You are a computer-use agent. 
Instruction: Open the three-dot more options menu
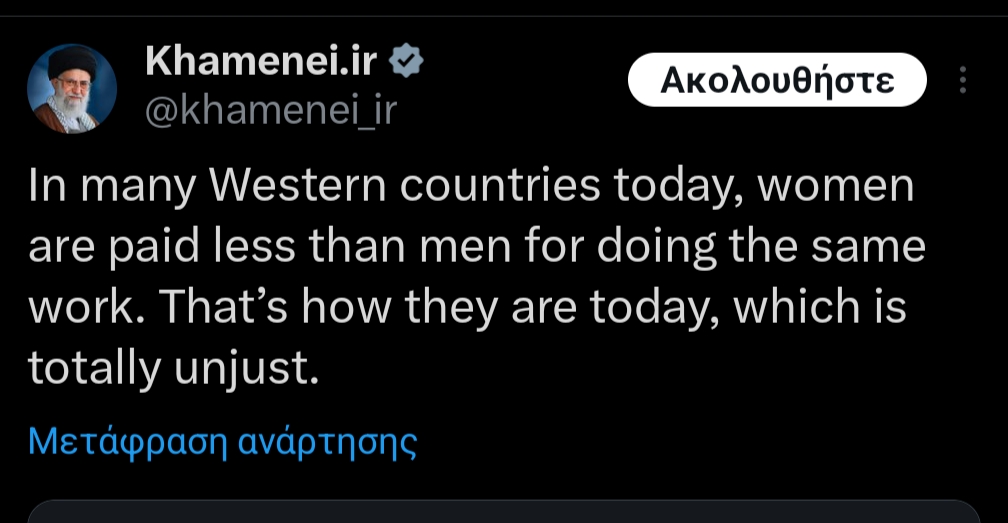point(963,80)
